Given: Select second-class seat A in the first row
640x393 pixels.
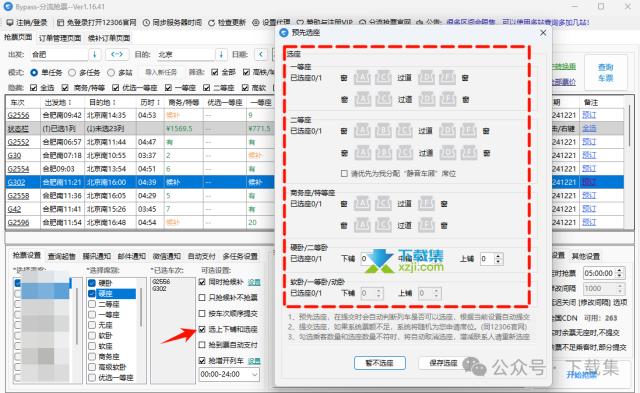Looking at the screenshot, I should pos(362,131).
